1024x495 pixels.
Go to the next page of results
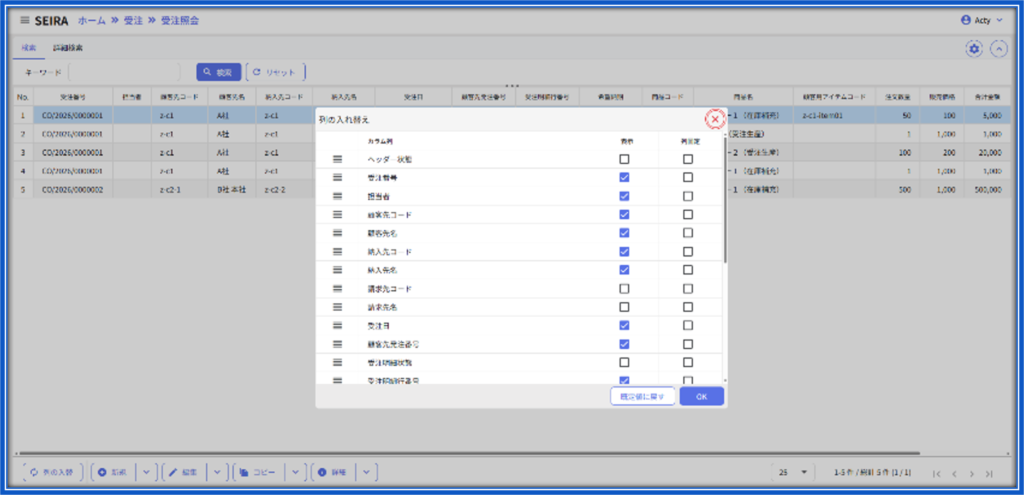click(972, 473)
